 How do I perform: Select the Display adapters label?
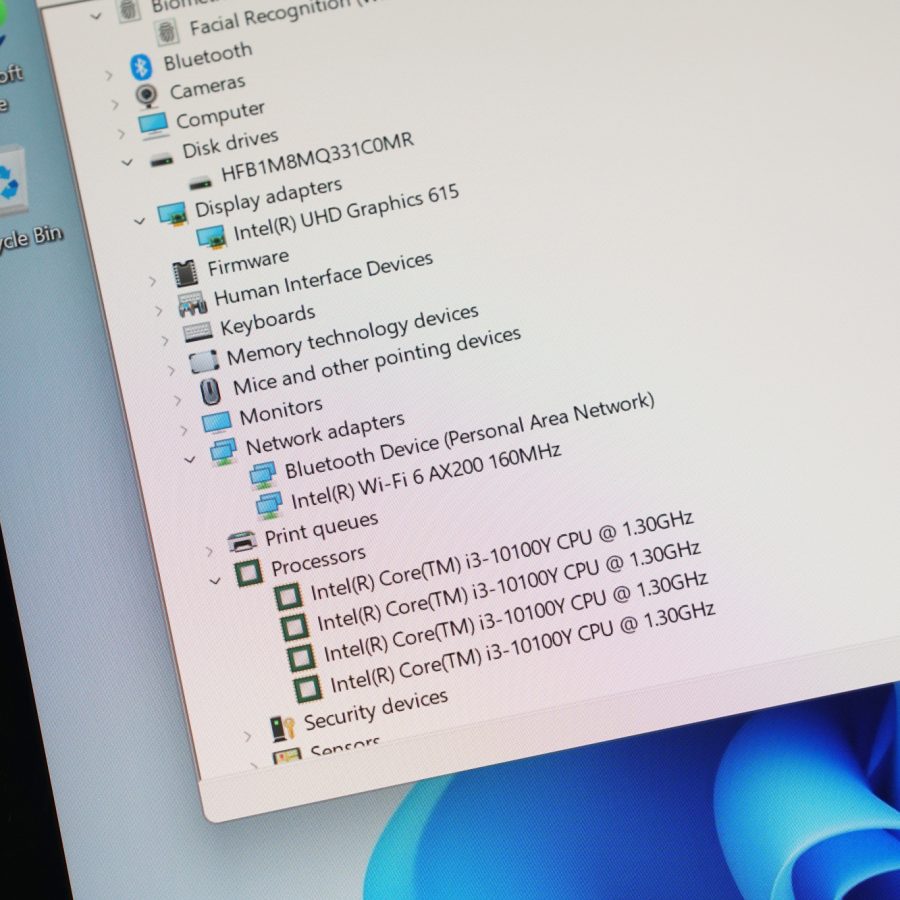pos(268,199)
